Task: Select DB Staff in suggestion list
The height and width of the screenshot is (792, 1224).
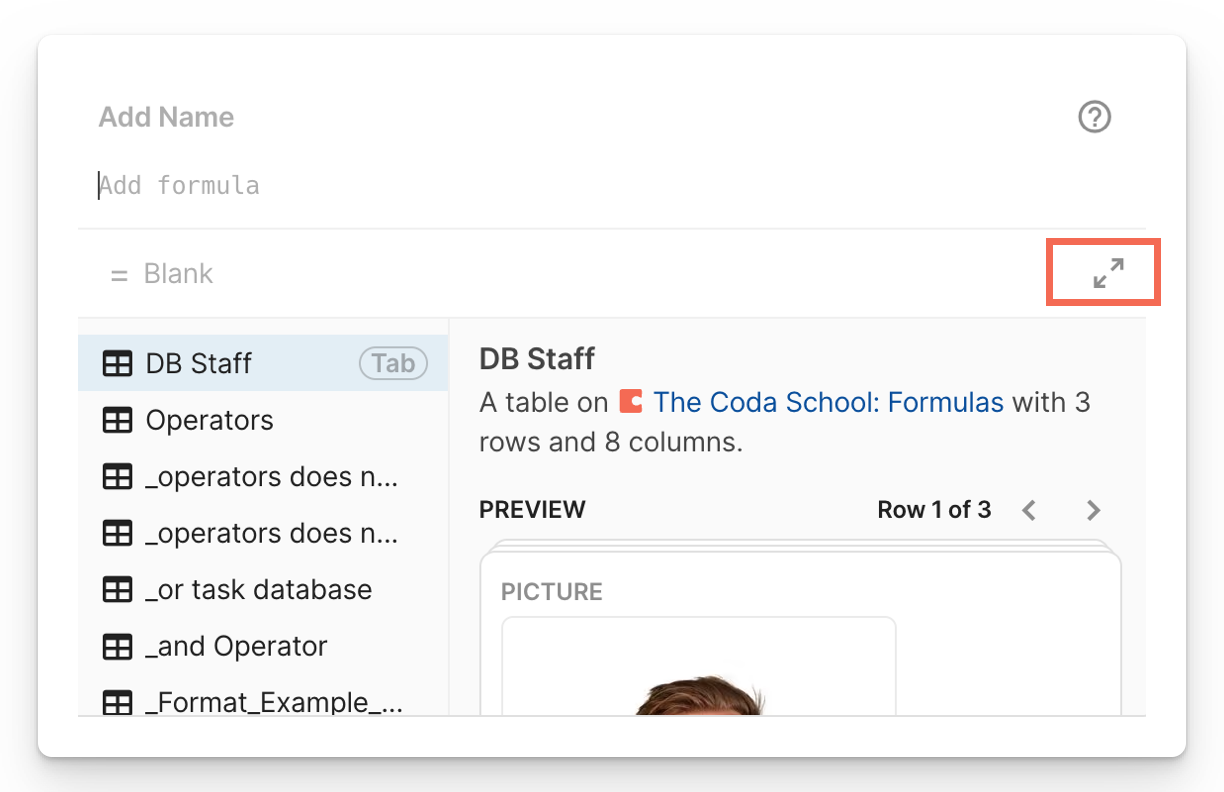Action: [199, 364]
